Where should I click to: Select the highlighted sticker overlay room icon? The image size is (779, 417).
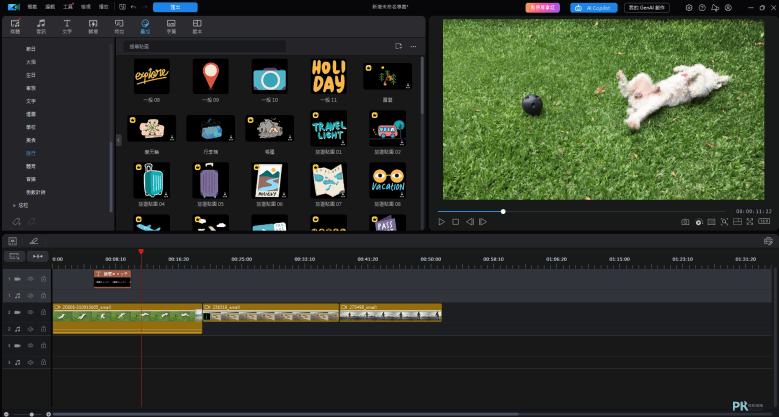tap(145, 26)
